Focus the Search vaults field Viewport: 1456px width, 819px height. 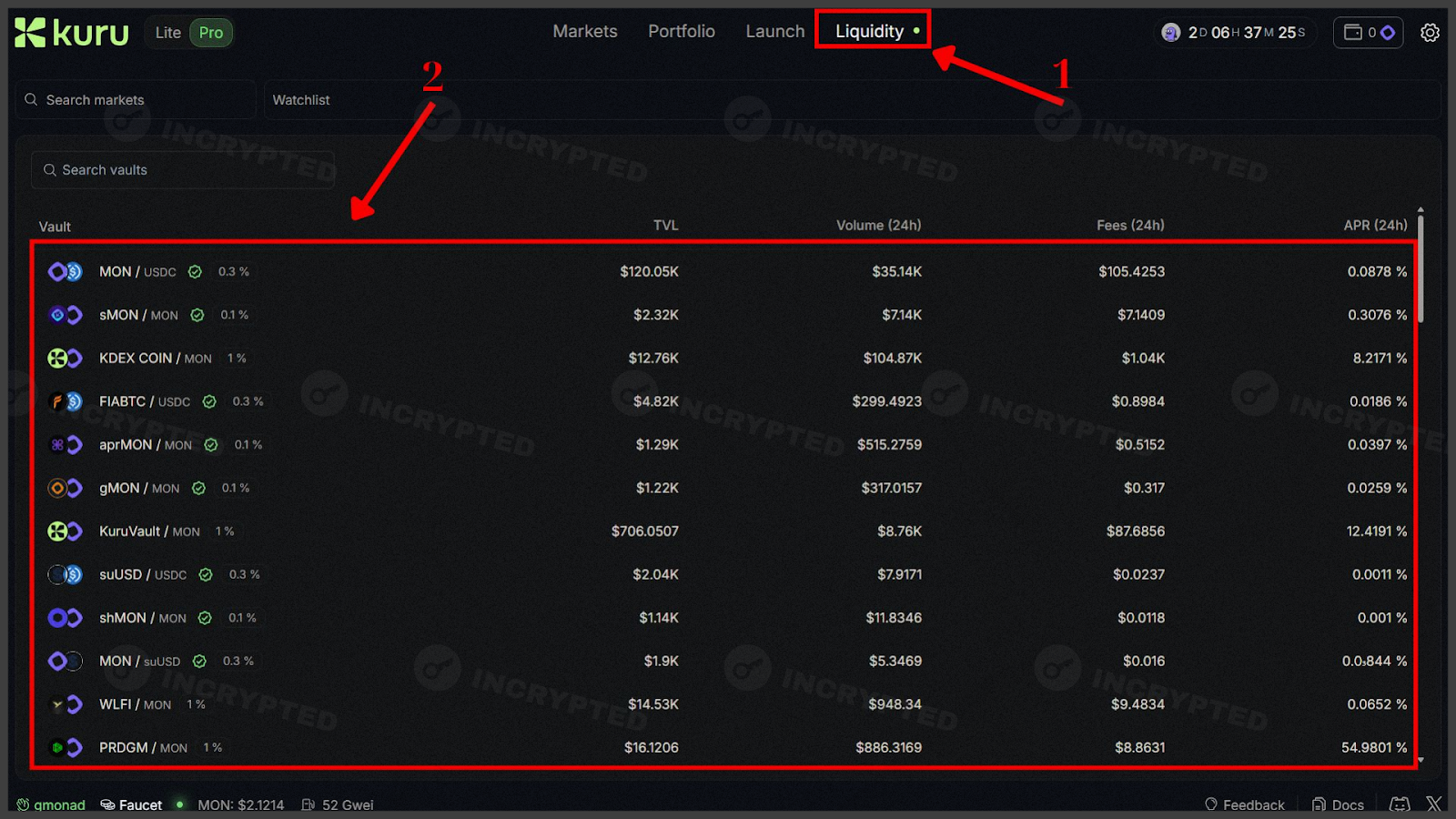click(x=183, y=170)
